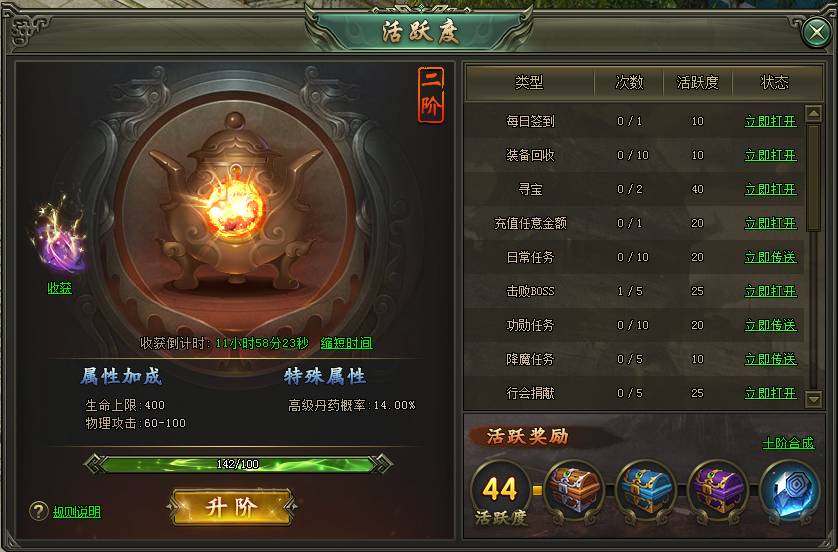Screen dimensions: 838x552
Task: Click scrollbar up arrow in task list
Action: (x=813, y=113)
